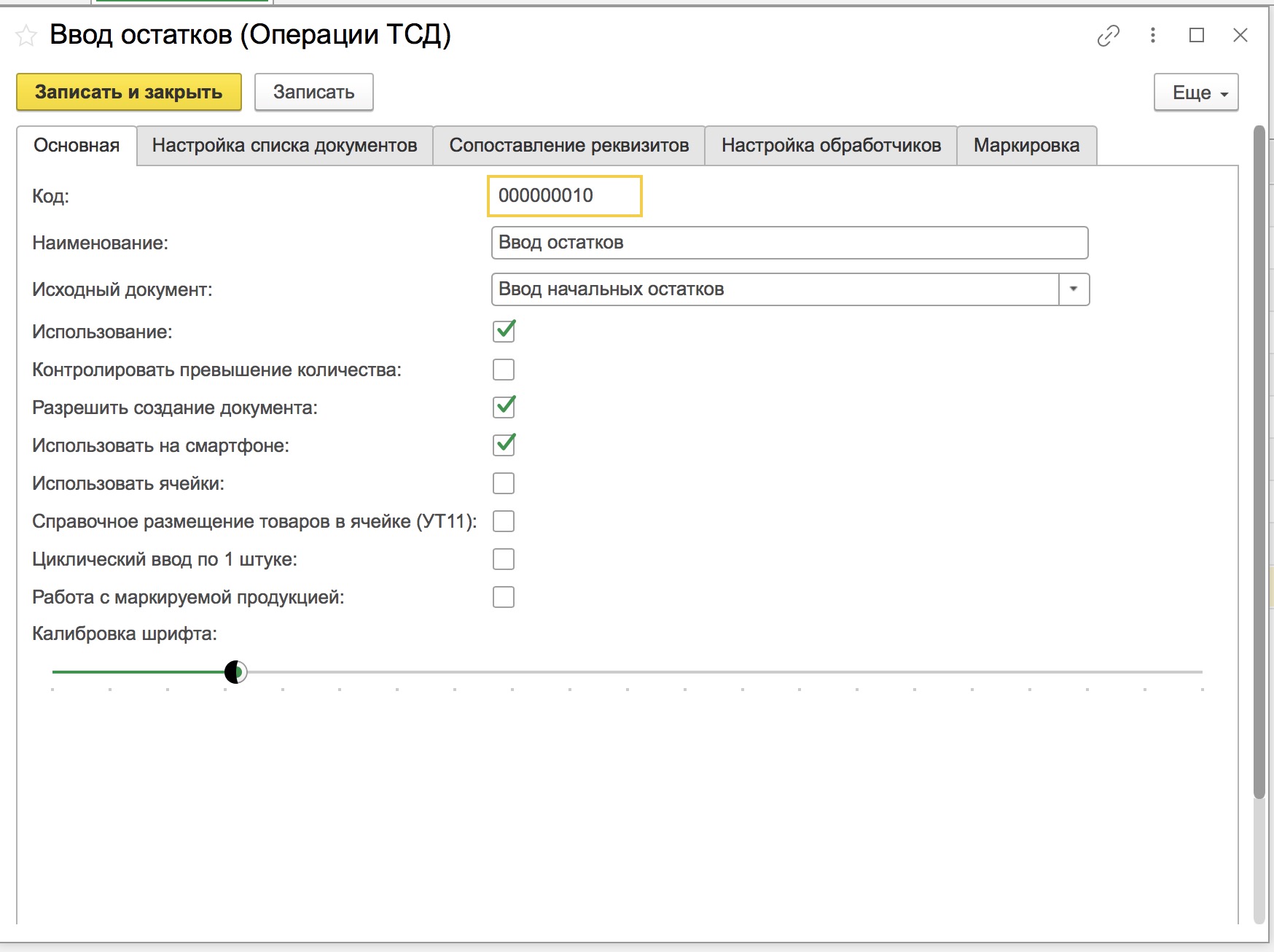Switch to the Основная tab
This screenshot has width=1274, height=952.
77,145
